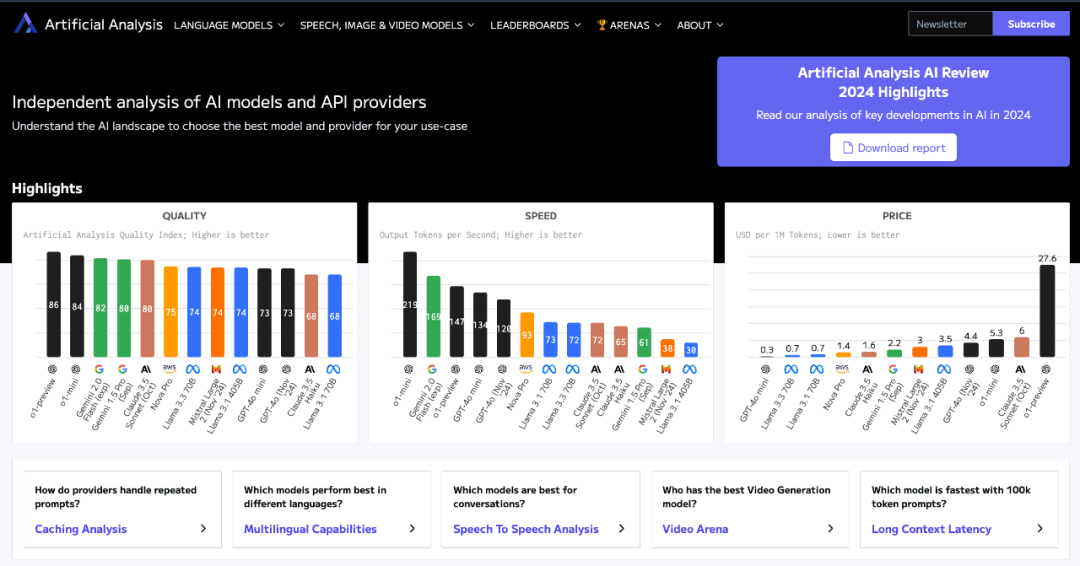Open the Multilingual Capabilities link
Viewport: 1080px width, 566px height.
310,529
